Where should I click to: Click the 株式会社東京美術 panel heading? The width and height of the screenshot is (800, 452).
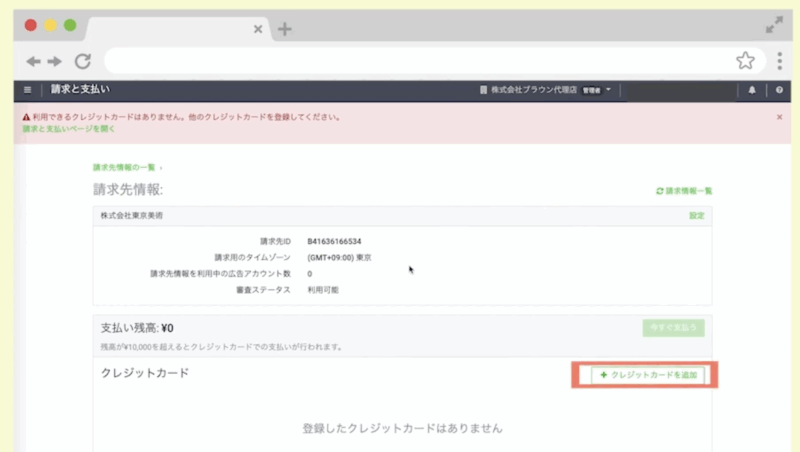(x=132, y=216)
